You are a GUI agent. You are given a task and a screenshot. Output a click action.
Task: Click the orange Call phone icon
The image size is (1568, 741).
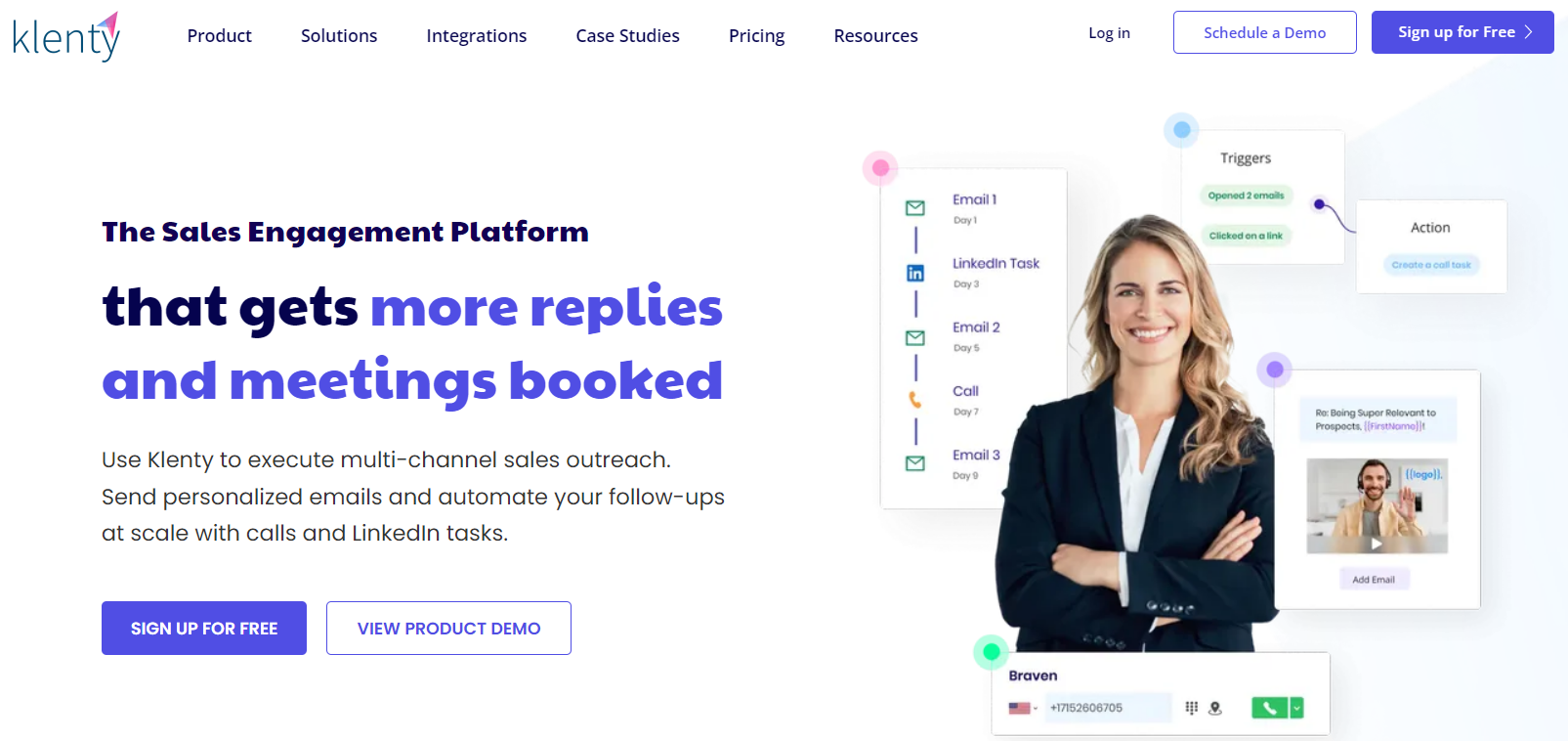915,400
